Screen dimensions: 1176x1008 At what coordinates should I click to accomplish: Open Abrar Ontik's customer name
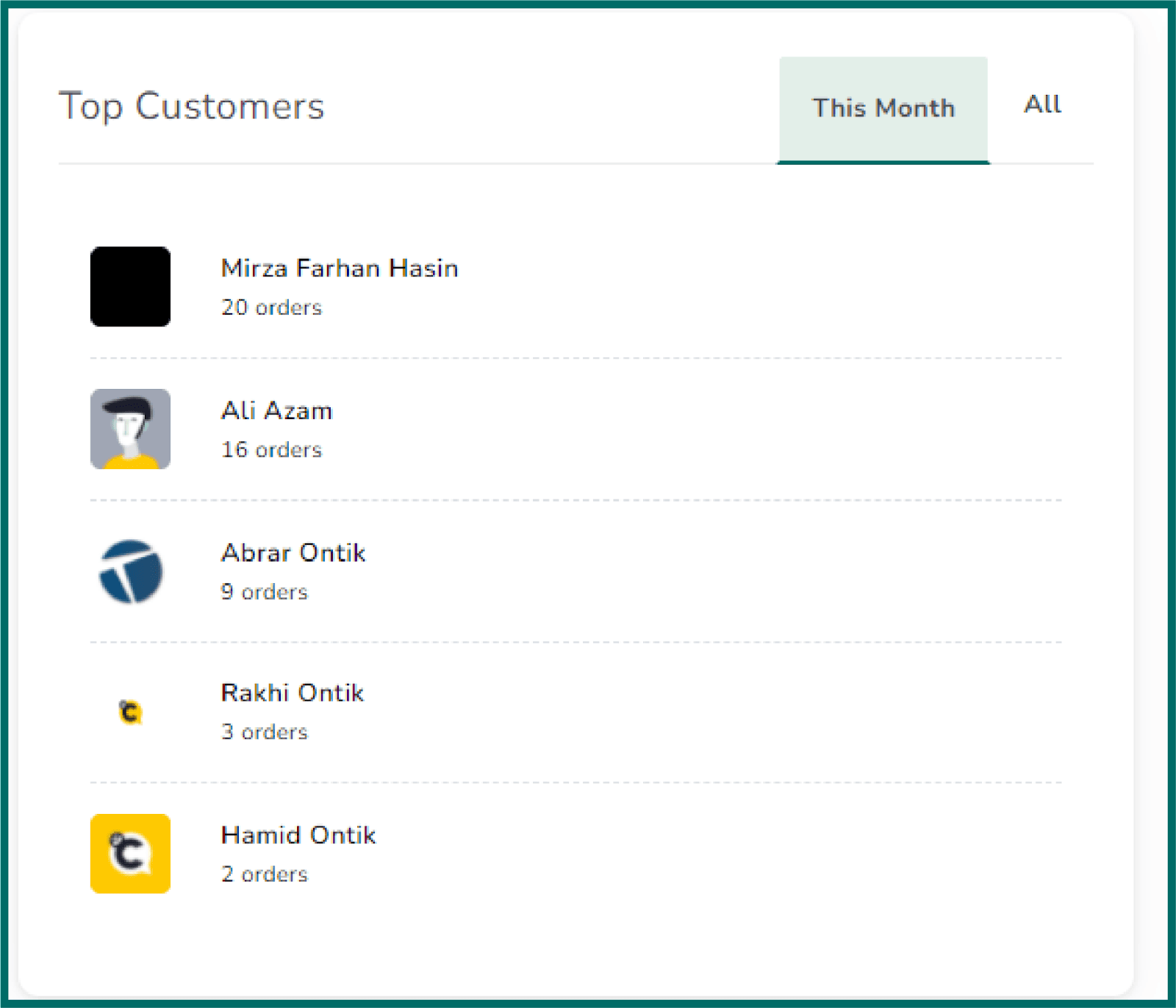(293, 553)
